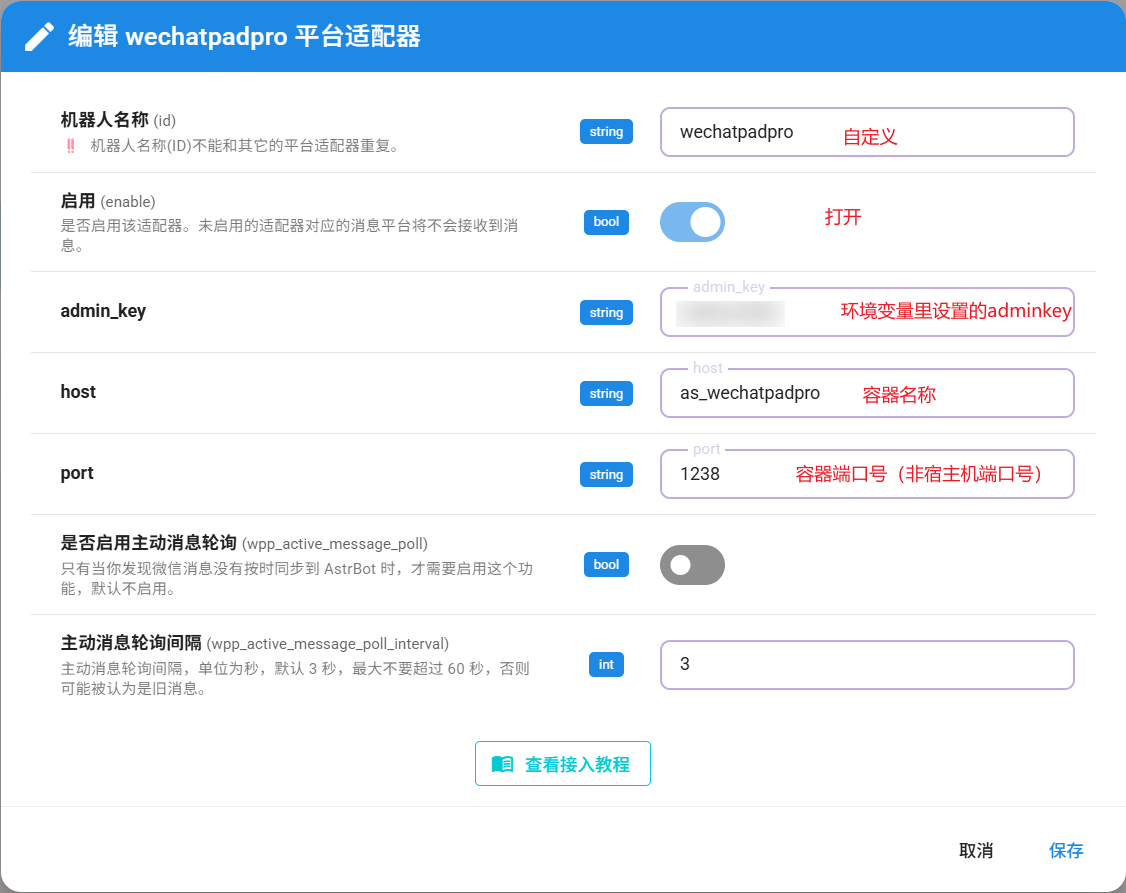Click the string badge in the host row
This screenshot has height=893, width=1126.
606,393
